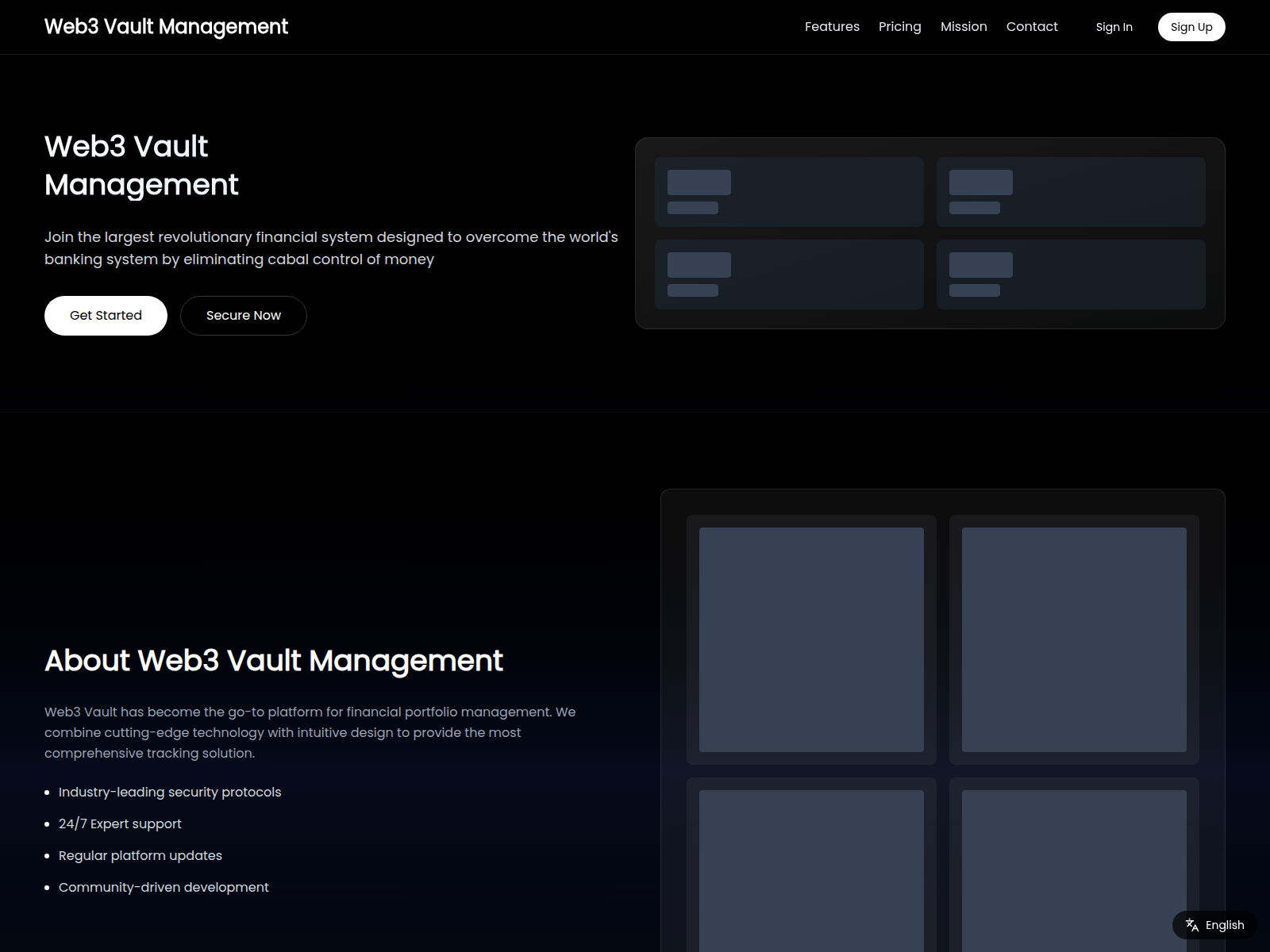1270x952 pixels.
Task: Select the hero heading Web3 Vault Management
Action: pyautogui.click(x=141, y=166)
